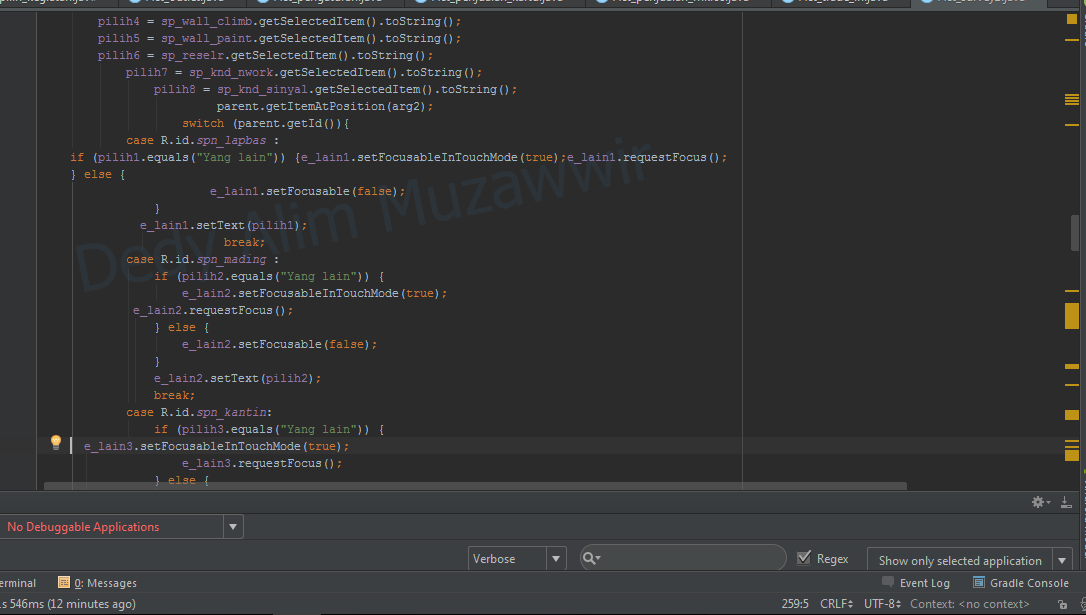The image size is (1086, 615).
Task: Click the 259:5 line position indicator
Action: click(795, 603)
